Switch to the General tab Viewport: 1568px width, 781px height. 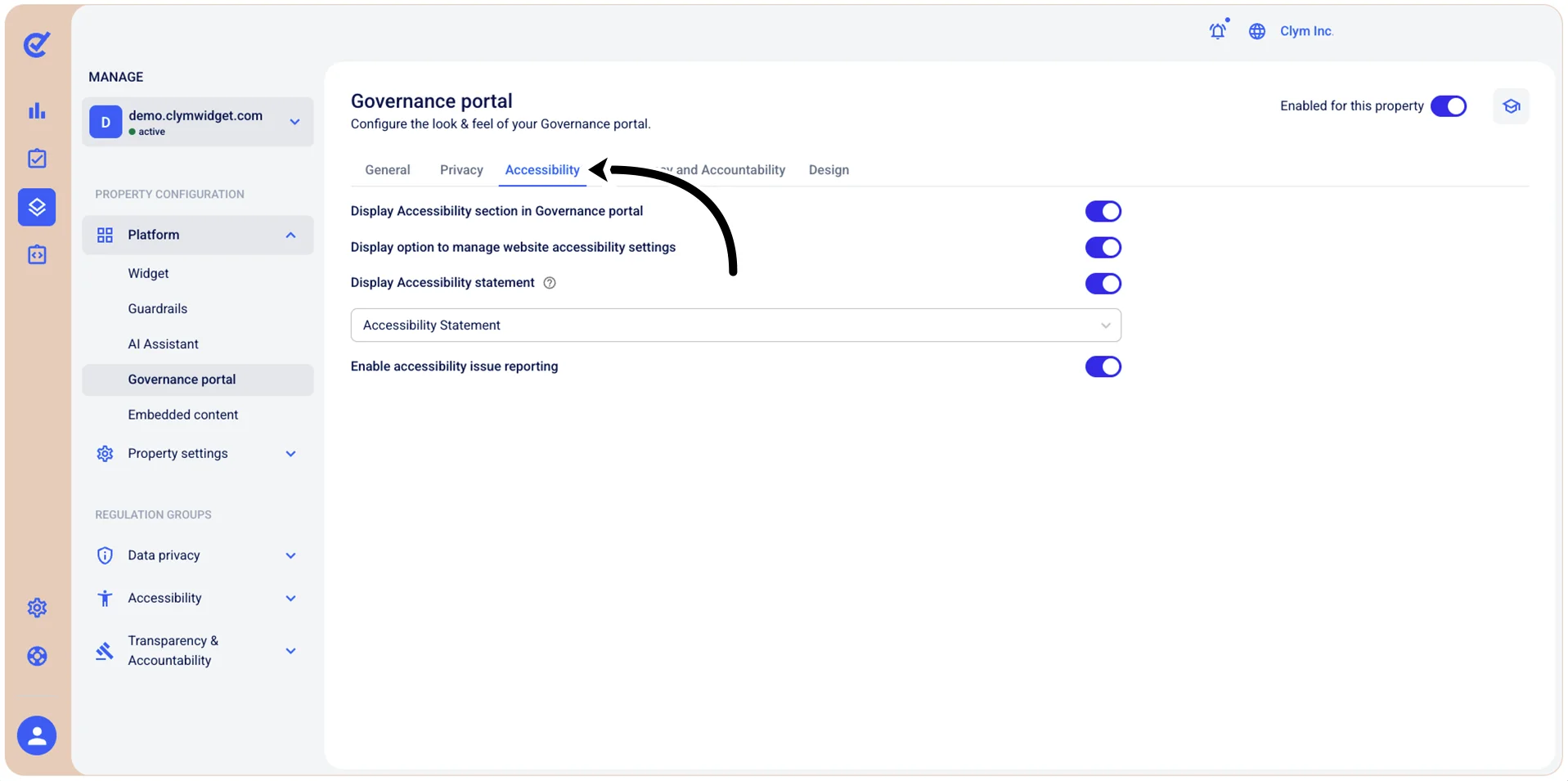pos(388,170)
